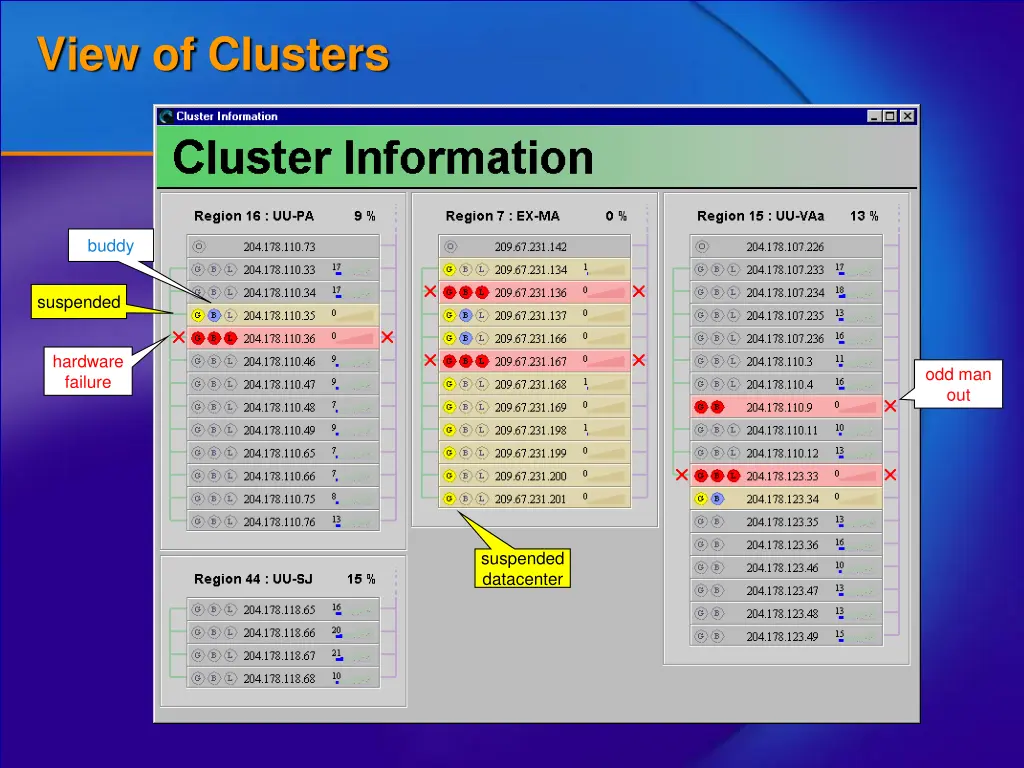Viewport: 1024px width, 768px height.
Task: Select failed server 209.67.231.167
Action: click(530, 362)
